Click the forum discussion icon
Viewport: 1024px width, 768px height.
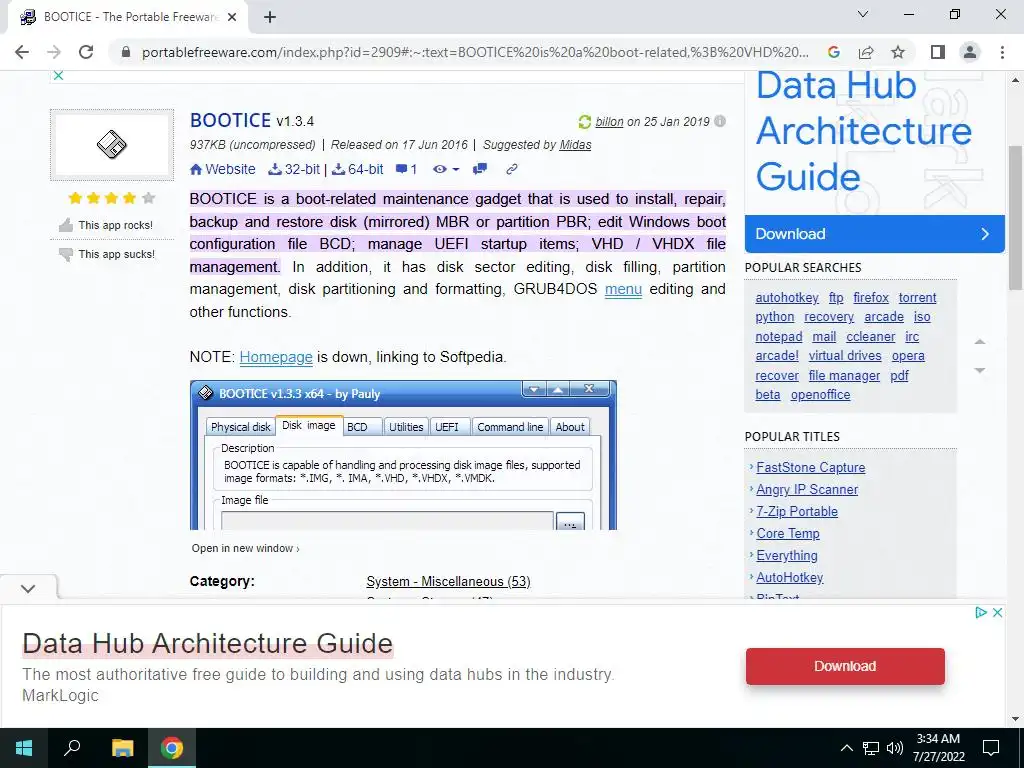[480, 169]
